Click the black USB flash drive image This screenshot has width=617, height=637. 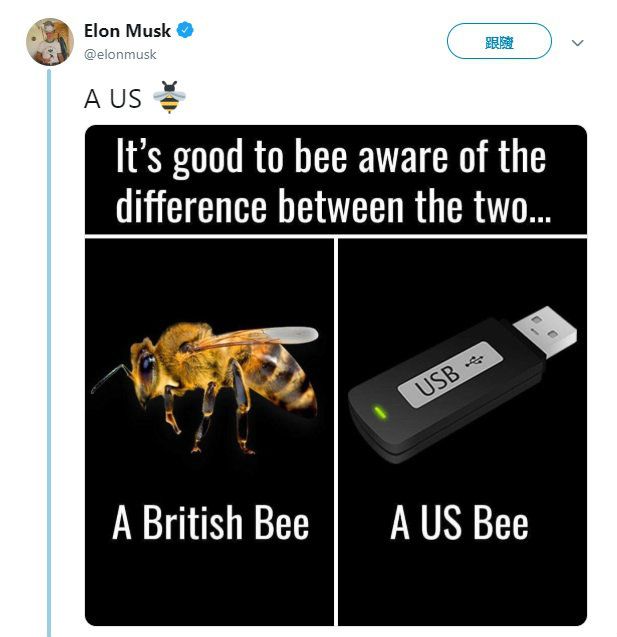[x=462, y=385]
